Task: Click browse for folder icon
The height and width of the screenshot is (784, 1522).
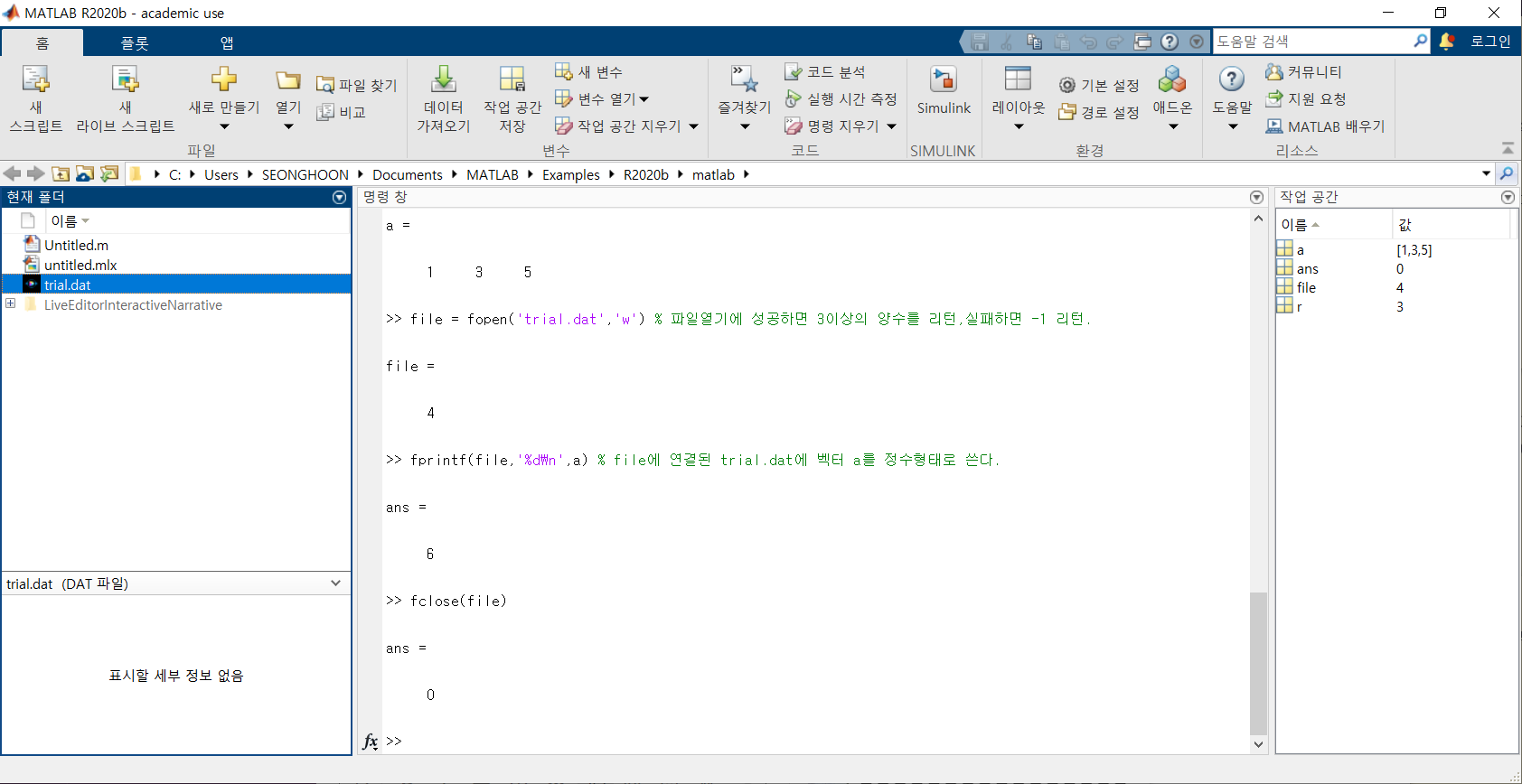Action: 85,173
